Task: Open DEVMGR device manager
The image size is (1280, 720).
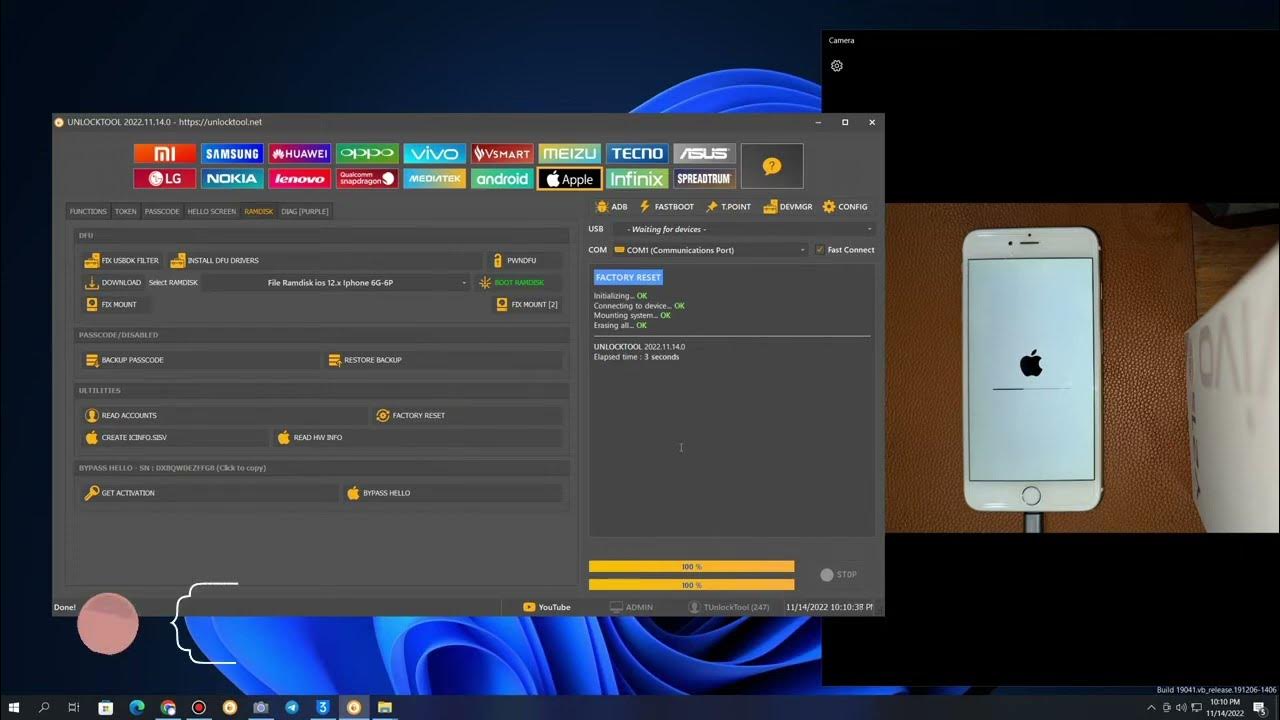Action: (x=788, y=207)
